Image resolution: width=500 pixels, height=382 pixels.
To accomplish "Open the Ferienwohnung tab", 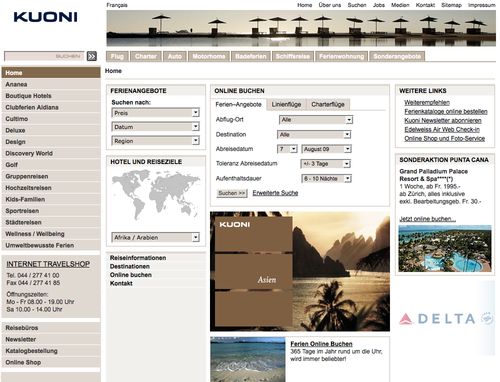I will [341, 56].
